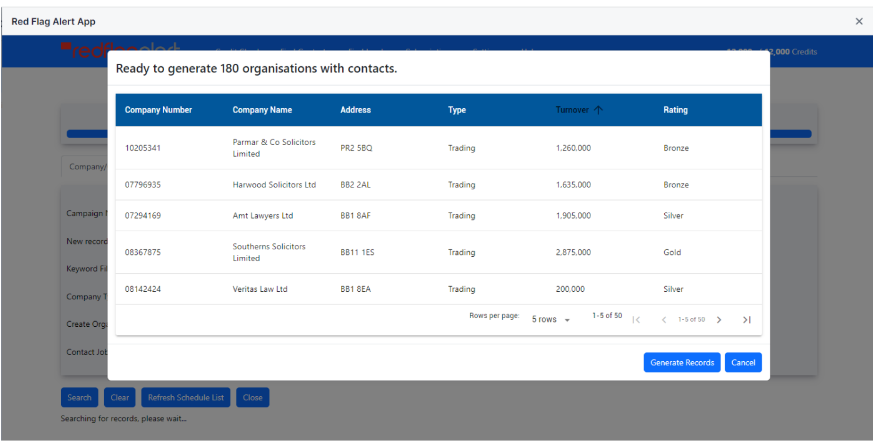The width and height of the screenshot is (873, 442).
Task: Sort by the Turnover column arrow
Action: coord(599,110)
